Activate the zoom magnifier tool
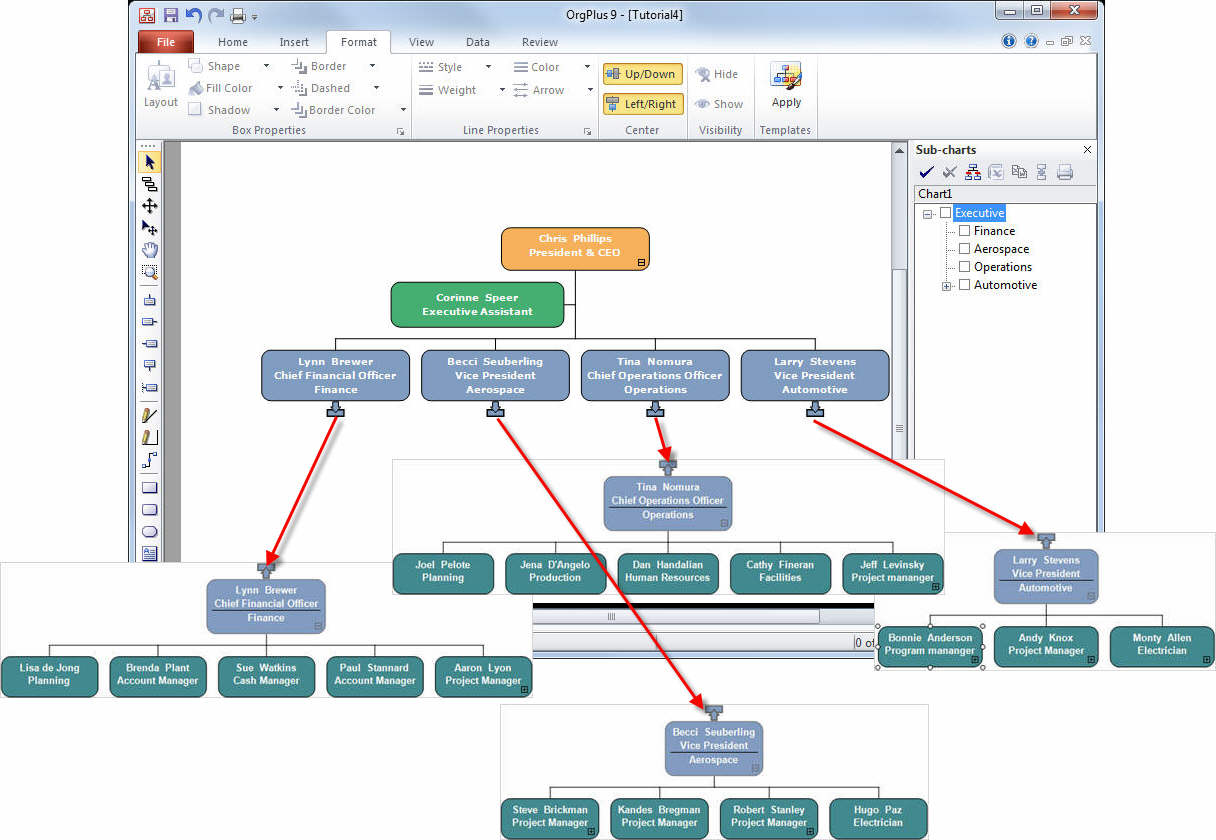This screenshot has height=840, width=1216. [150, 272]
